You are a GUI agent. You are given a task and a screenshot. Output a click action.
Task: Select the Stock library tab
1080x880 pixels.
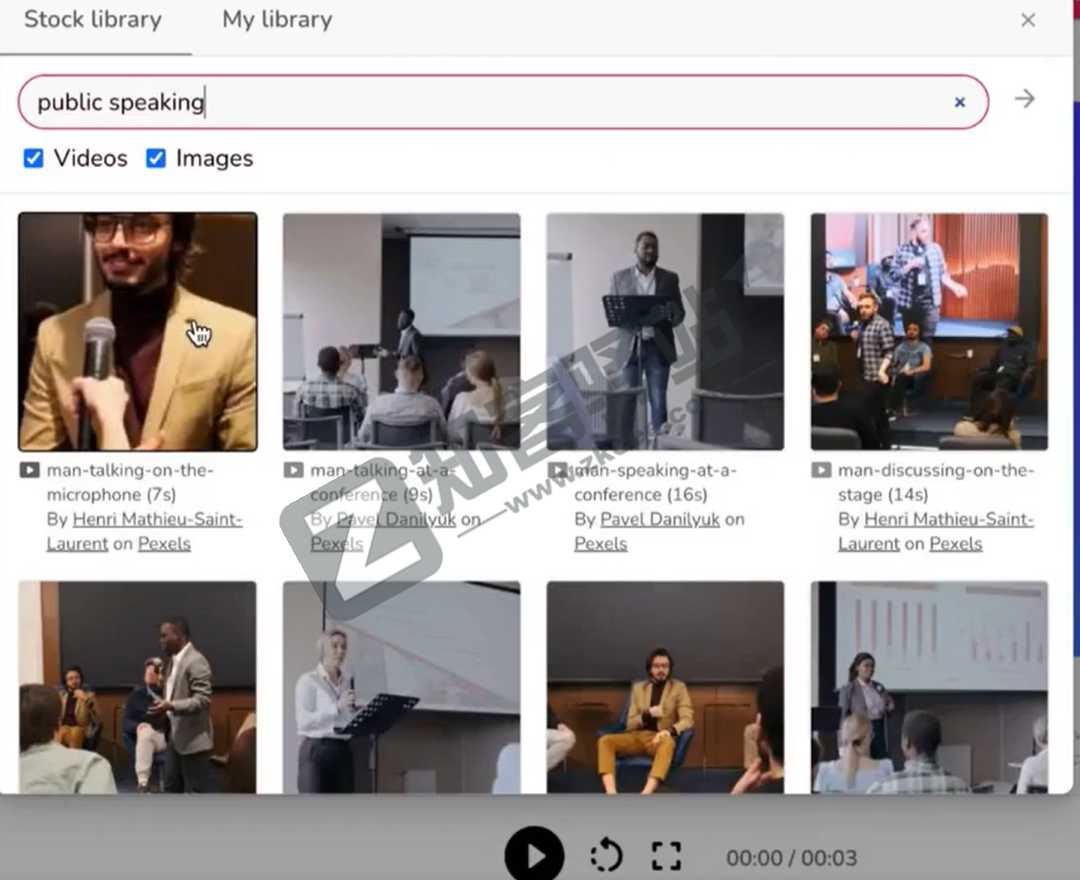click(x=93, y=20)
